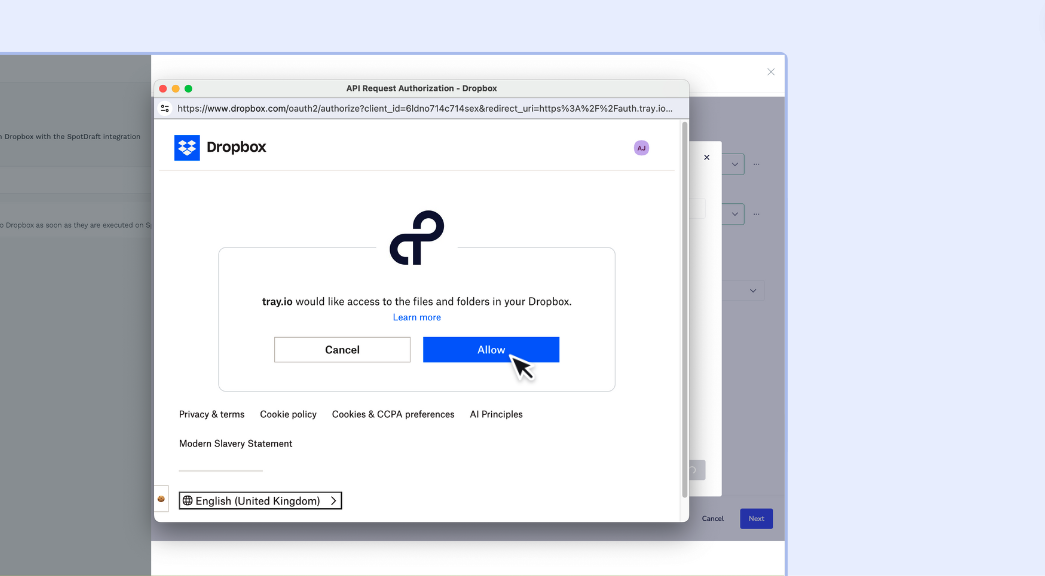Open Privacy & terms link
The image size is (1045, 576).
[x=211, y=414]
